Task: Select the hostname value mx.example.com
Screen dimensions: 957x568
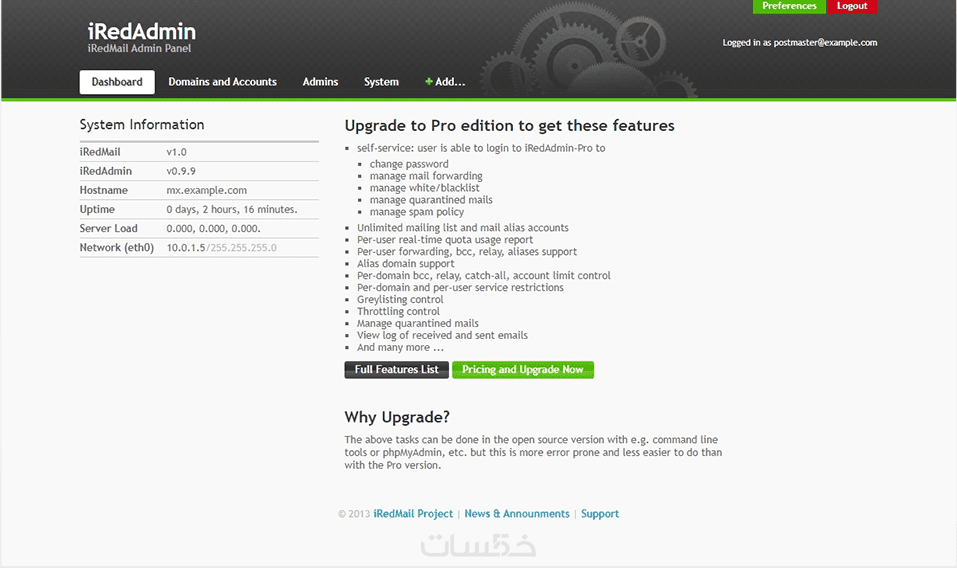Action: point(206,190)
